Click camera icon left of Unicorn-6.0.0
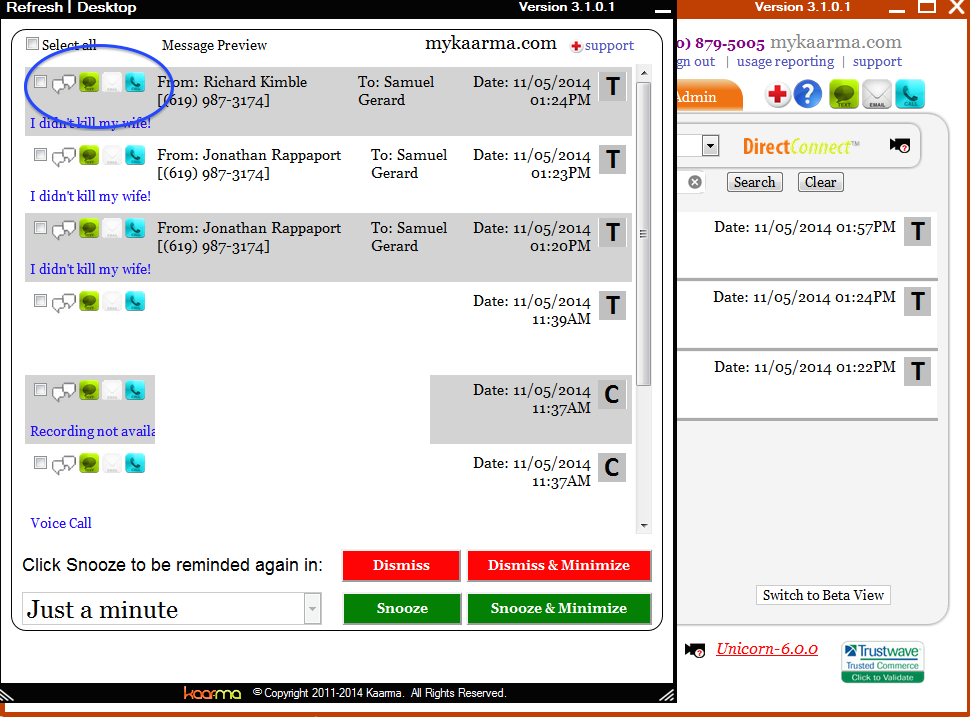This screenshot has width=970, height=717. click(695, 650)
